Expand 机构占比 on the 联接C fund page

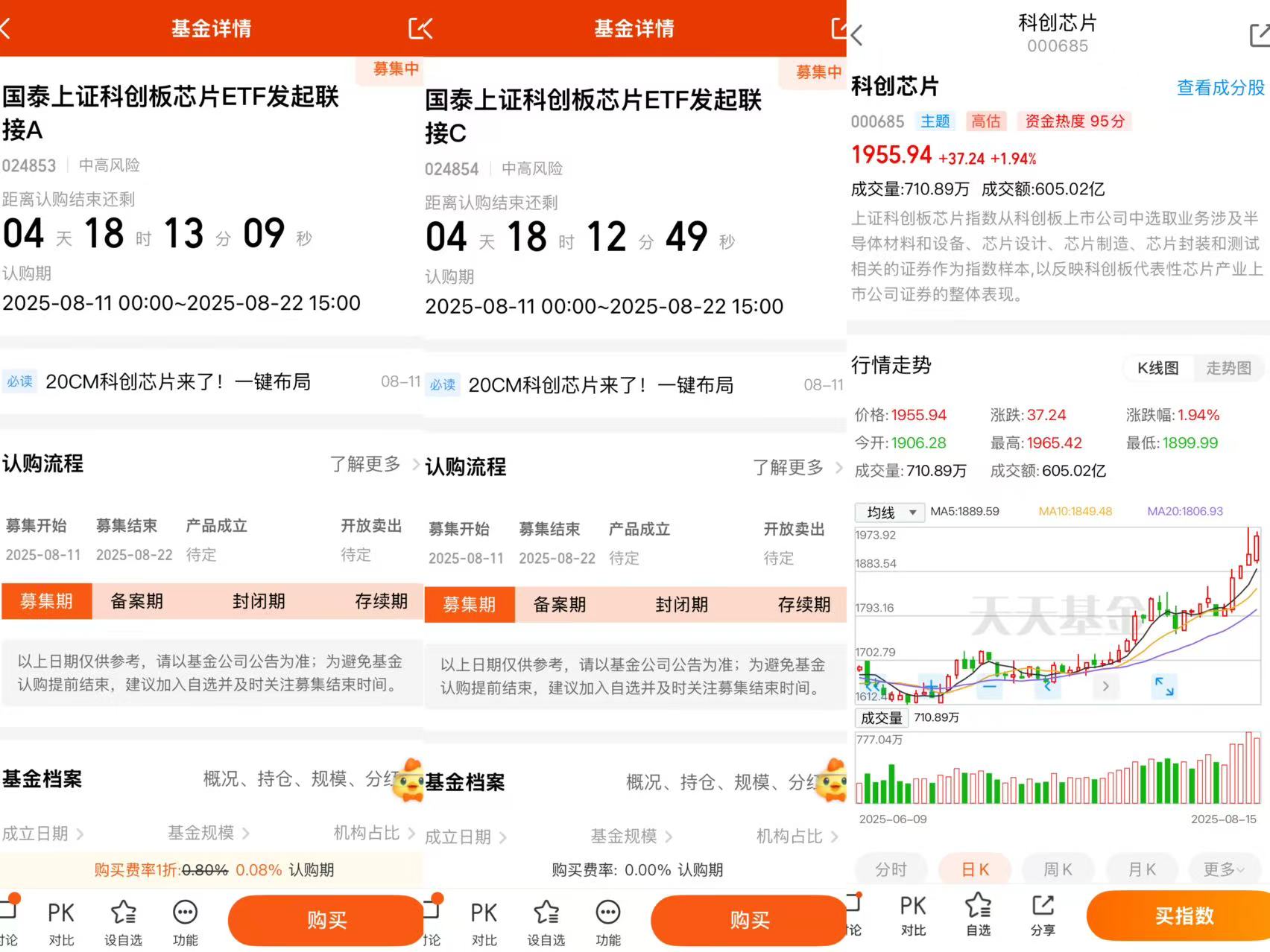click(797, 837)
